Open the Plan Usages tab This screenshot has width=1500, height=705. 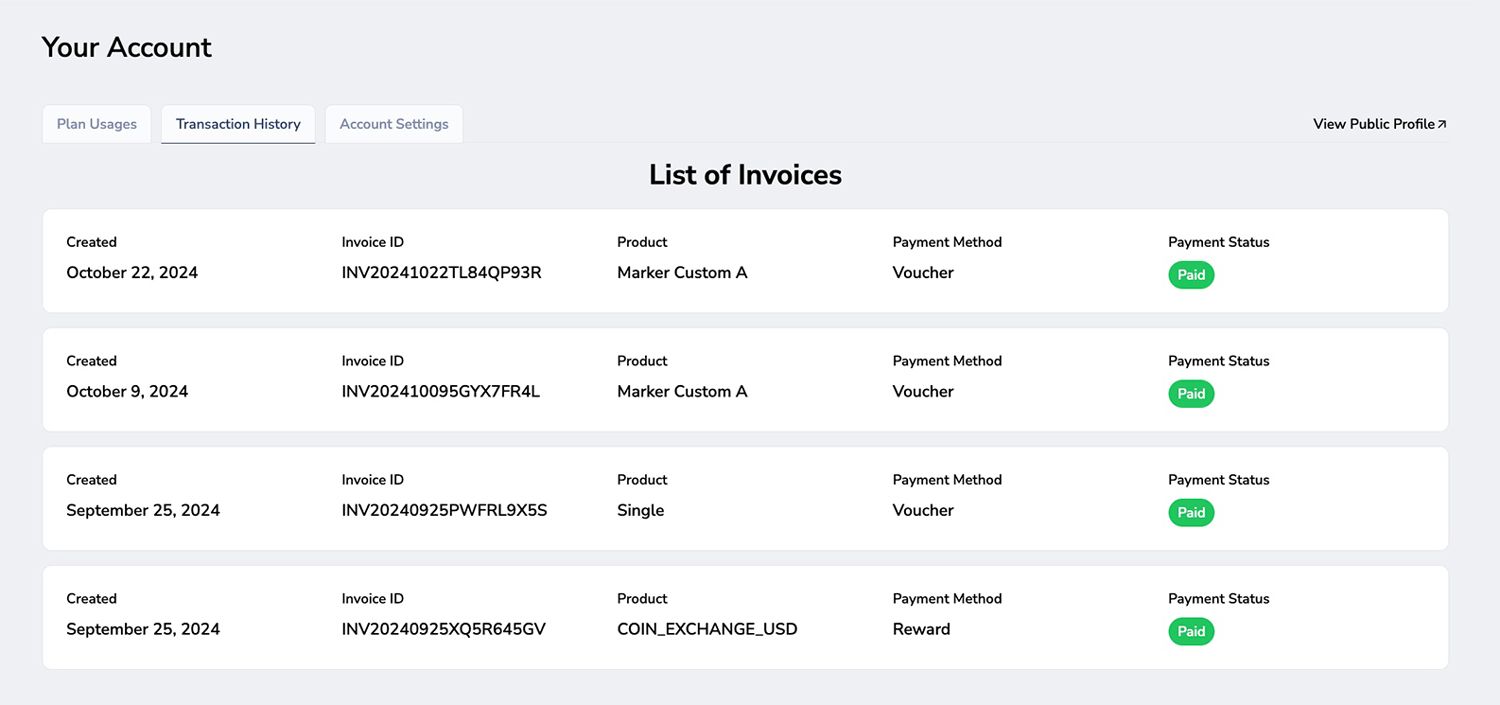97,124
